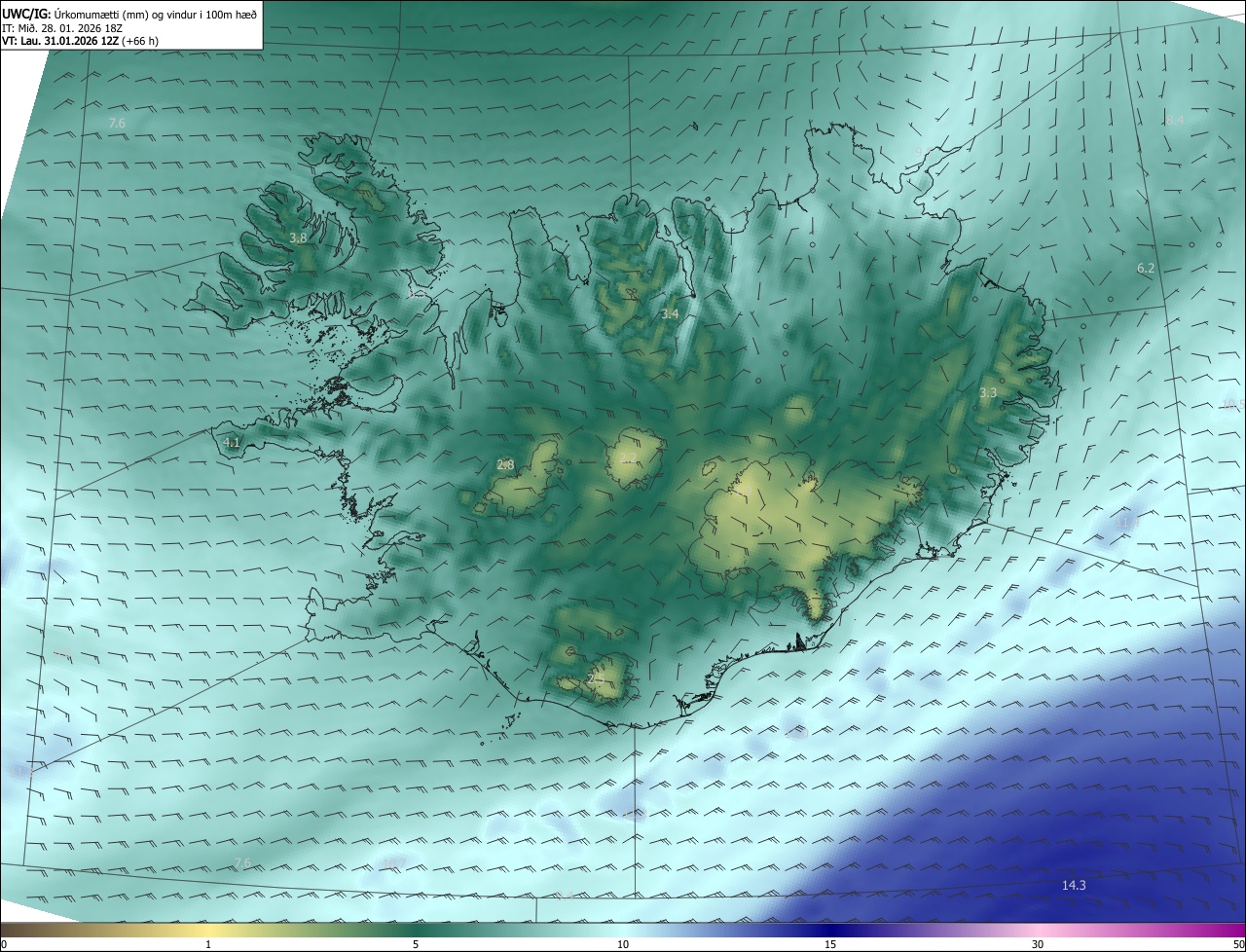Click the 6.2 value label east of Iceland
1246x952 pixels.
click(x=1145, y=268)
